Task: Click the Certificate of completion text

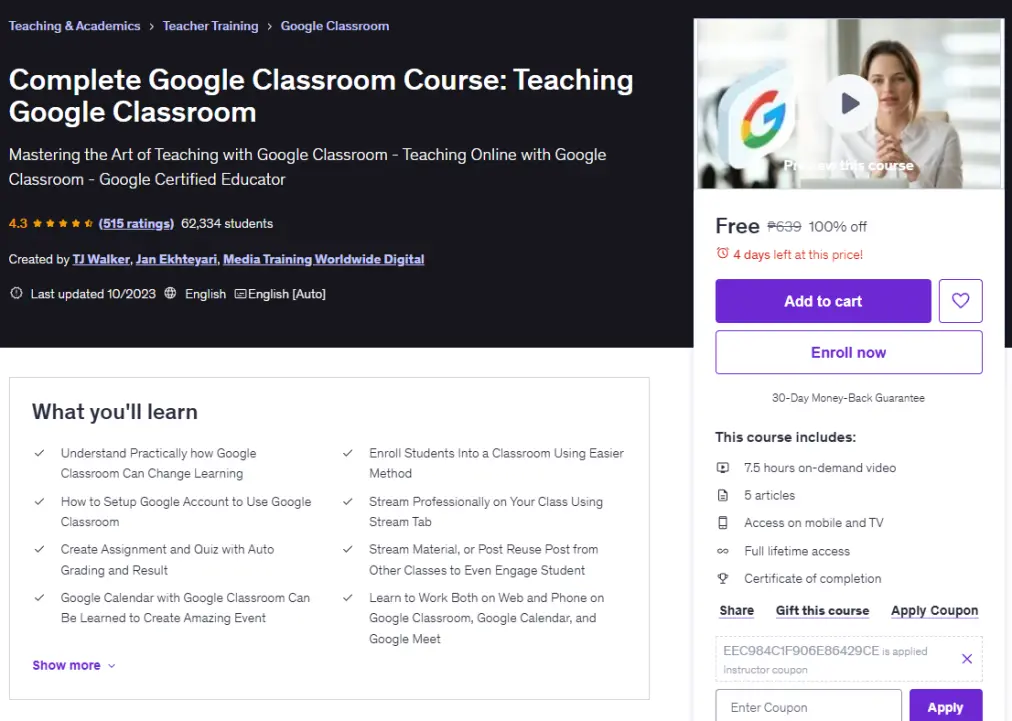Action: point(812,579)
